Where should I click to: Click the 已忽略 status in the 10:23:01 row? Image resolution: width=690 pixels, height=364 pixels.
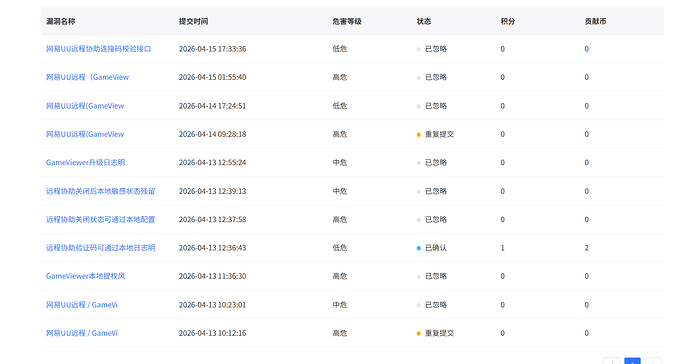tap(436, 305)
